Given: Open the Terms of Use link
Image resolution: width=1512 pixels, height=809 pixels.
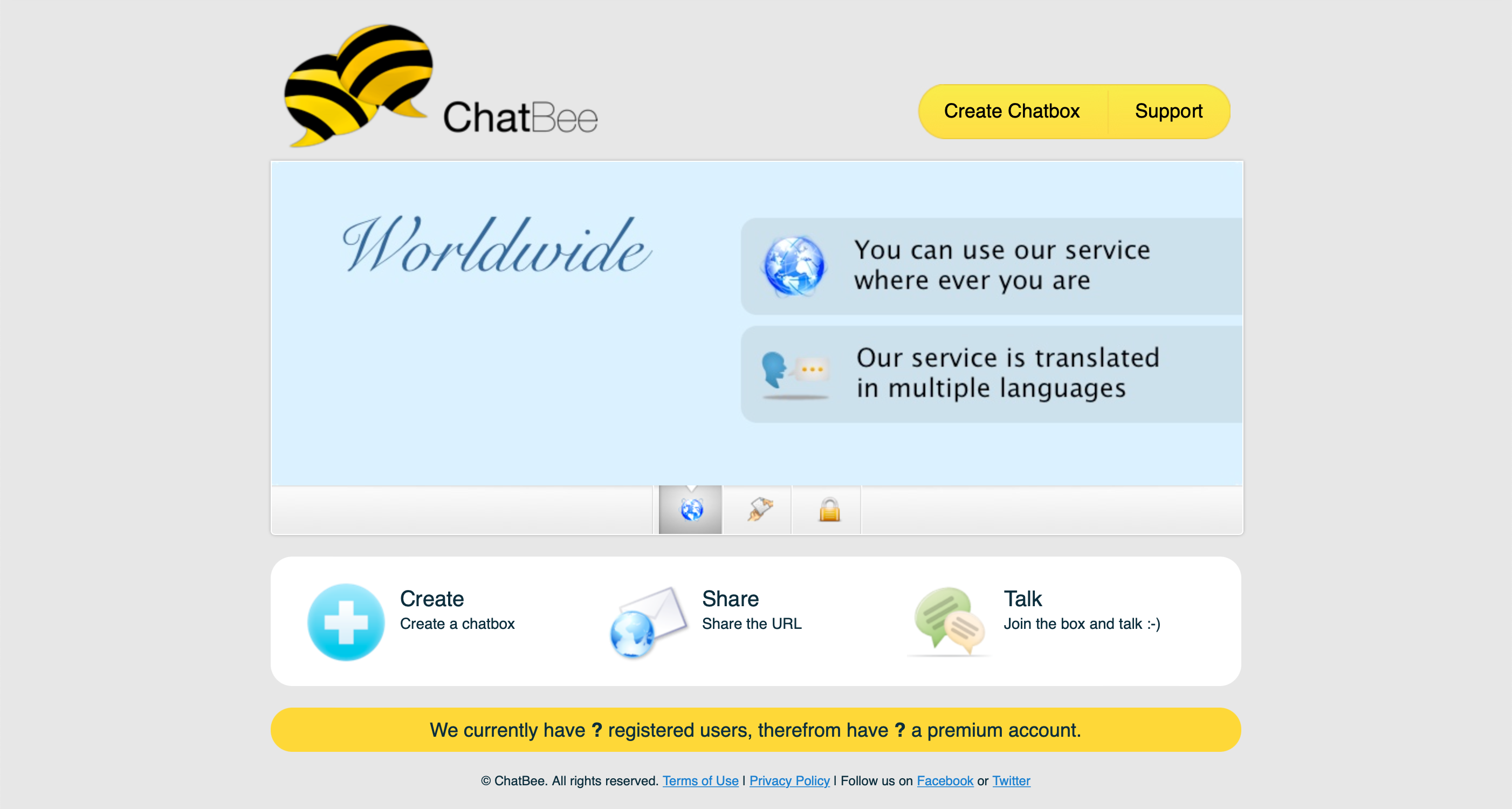Looking at the screenshot, I should [700, 781].
